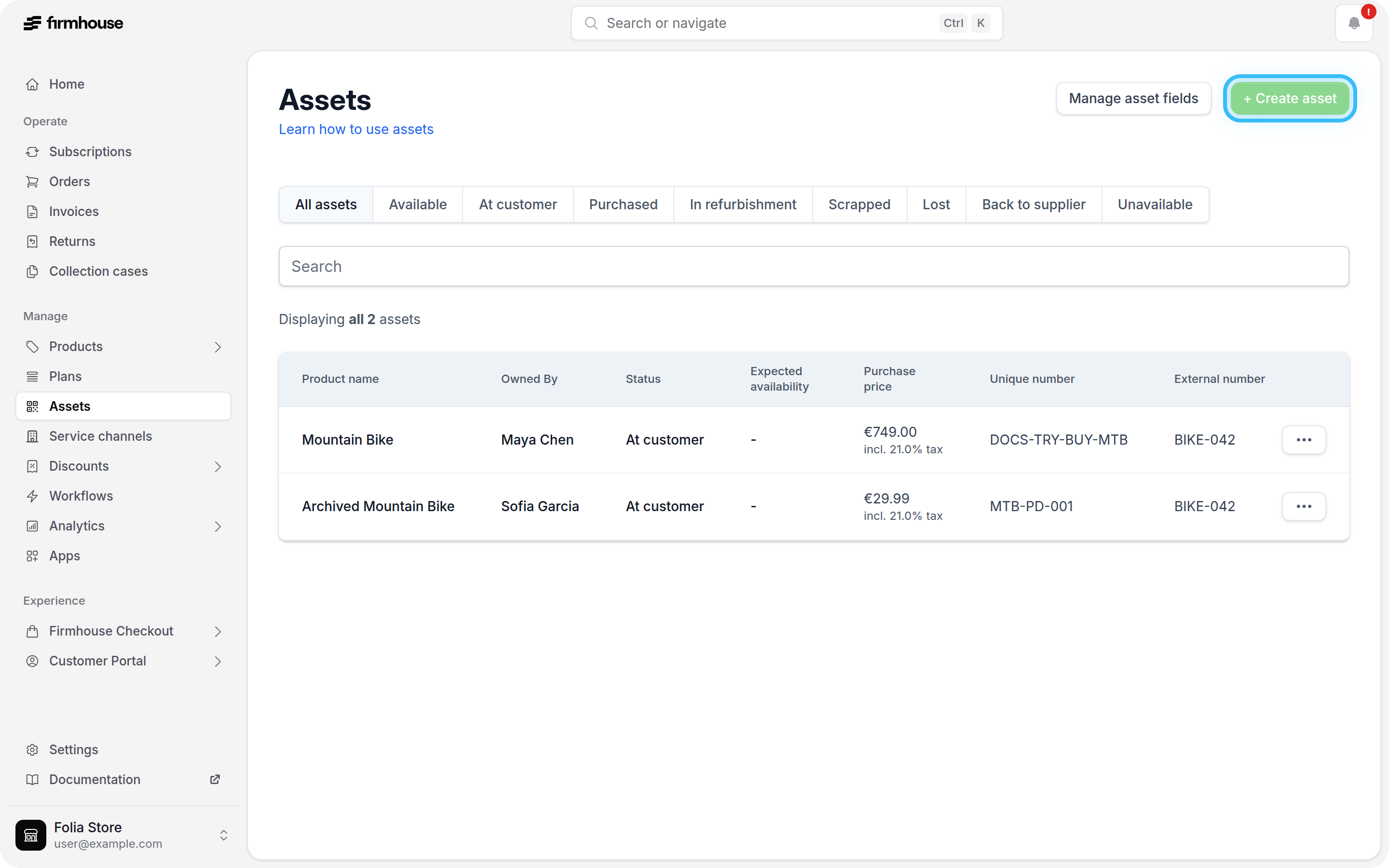
Task: Click the Plans list icon
Action: click(x=33, y=377)
